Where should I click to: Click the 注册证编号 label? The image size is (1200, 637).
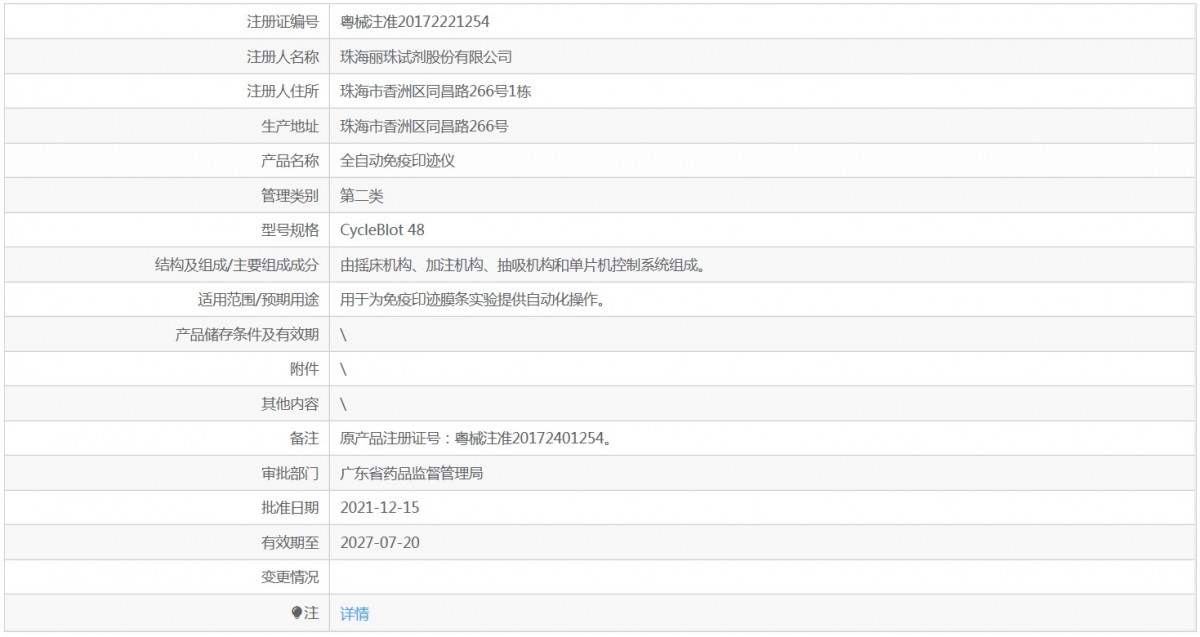(283, 21)
